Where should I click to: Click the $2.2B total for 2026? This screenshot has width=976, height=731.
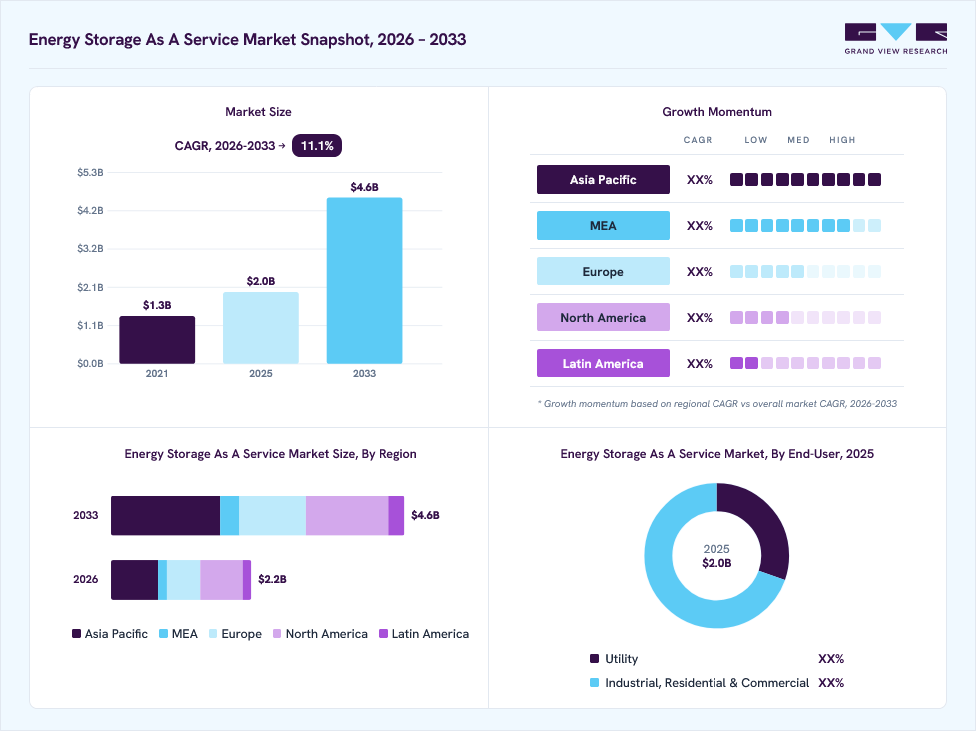click(273, 579)
